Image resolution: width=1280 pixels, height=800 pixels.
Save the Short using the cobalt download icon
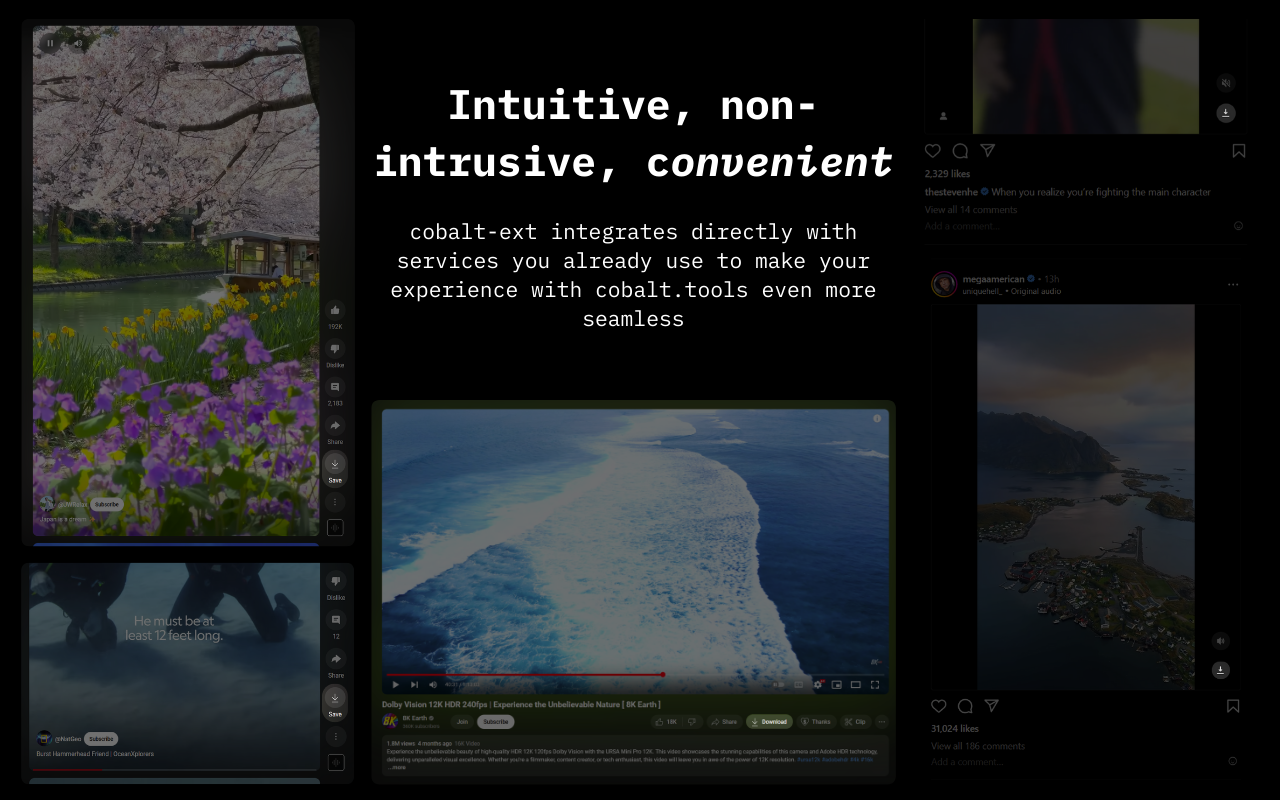point(335,463)
